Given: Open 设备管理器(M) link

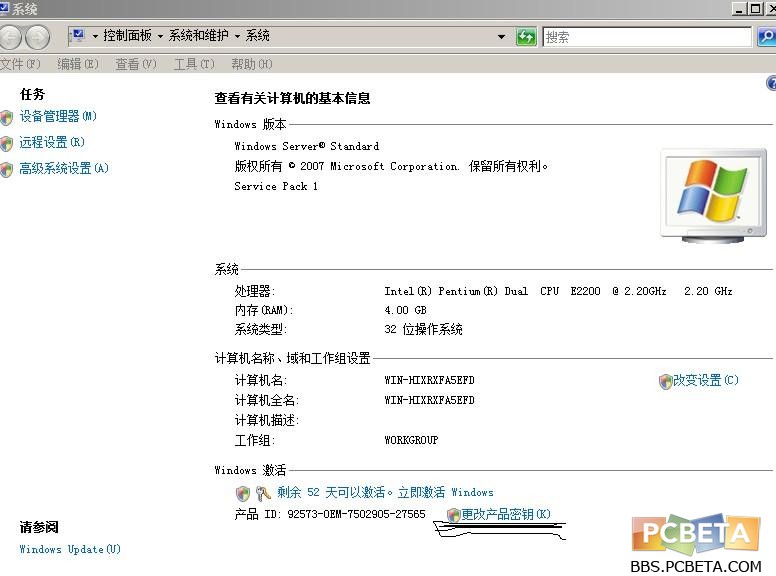Looking at the screenshot, I should point(58,116).
